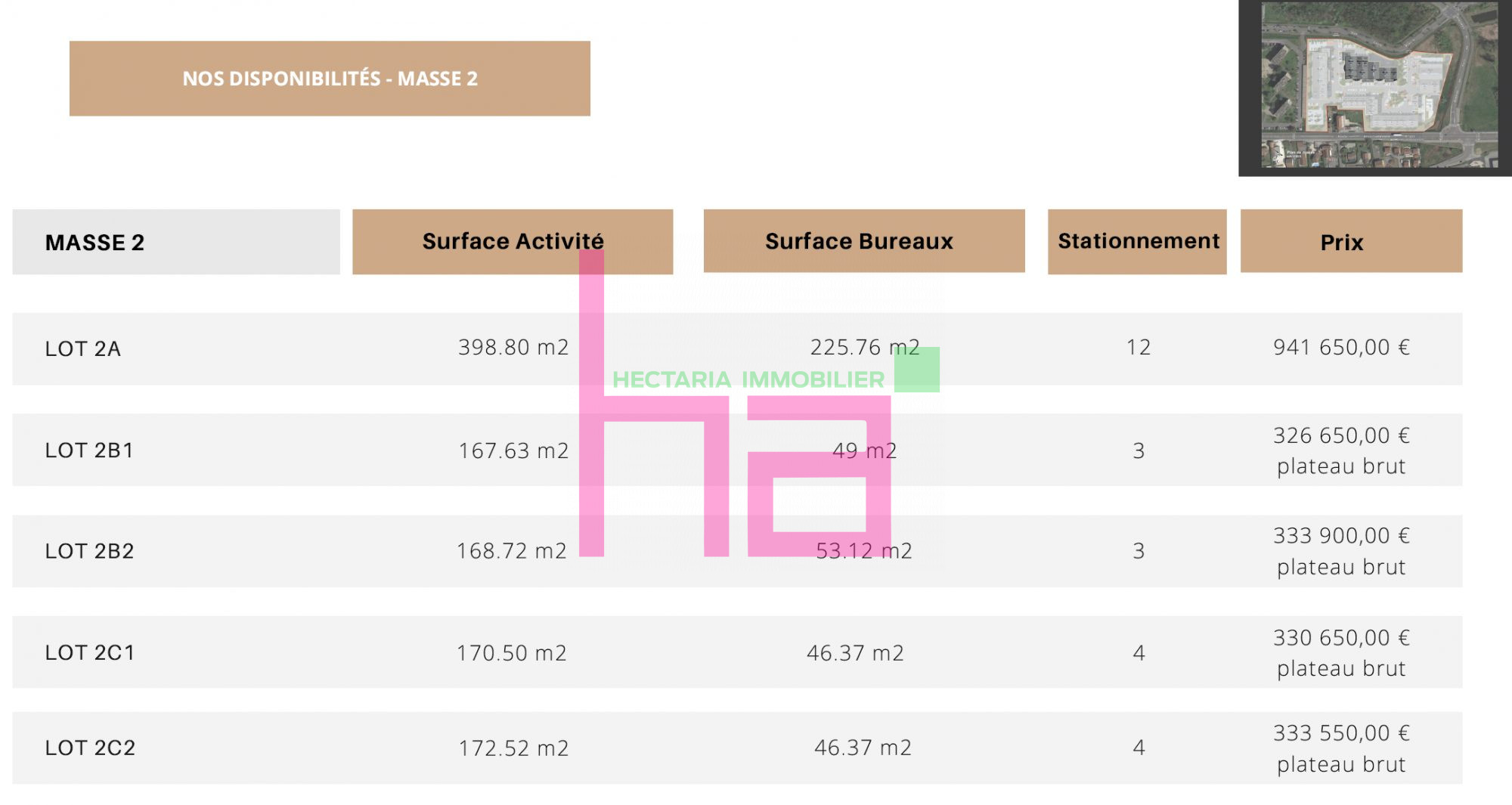
Task: Select the LOT 2B2 row label
Action: click(x=89, y=551)
